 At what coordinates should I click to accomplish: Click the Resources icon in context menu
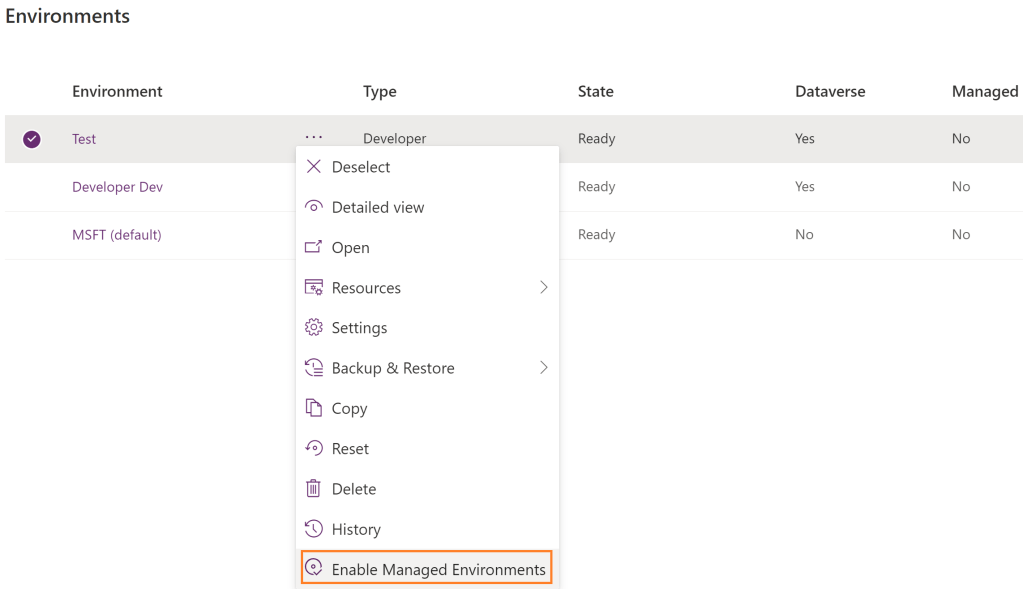tap(313, 288)
